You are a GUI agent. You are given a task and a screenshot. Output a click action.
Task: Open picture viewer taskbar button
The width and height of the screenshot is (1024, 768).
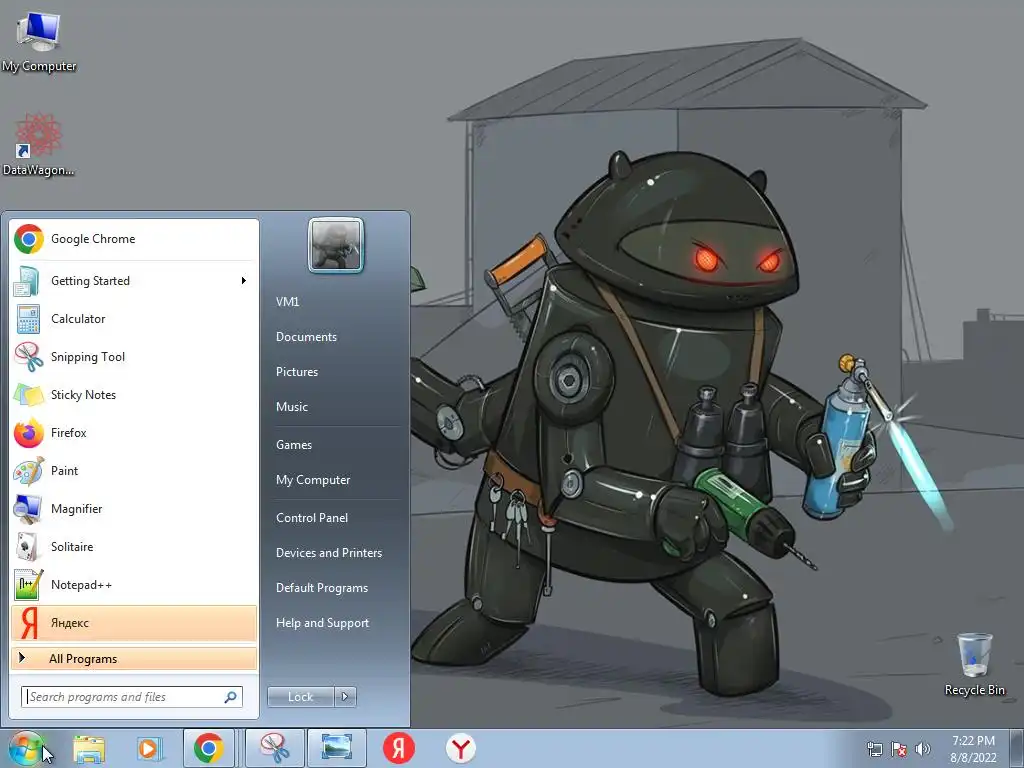click(x=337, y=748)
